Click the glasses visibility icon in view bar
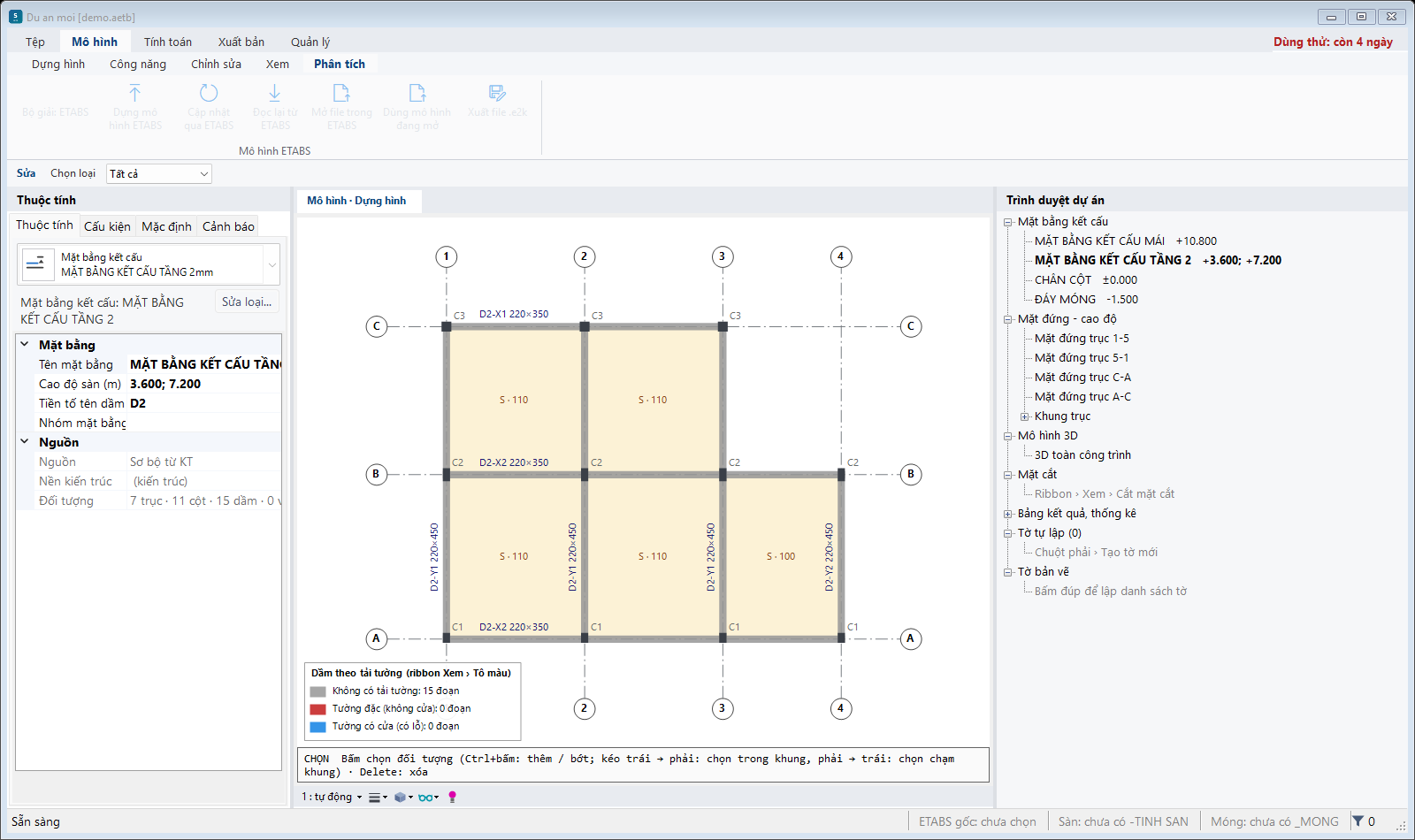 click(x=426, y=798)
